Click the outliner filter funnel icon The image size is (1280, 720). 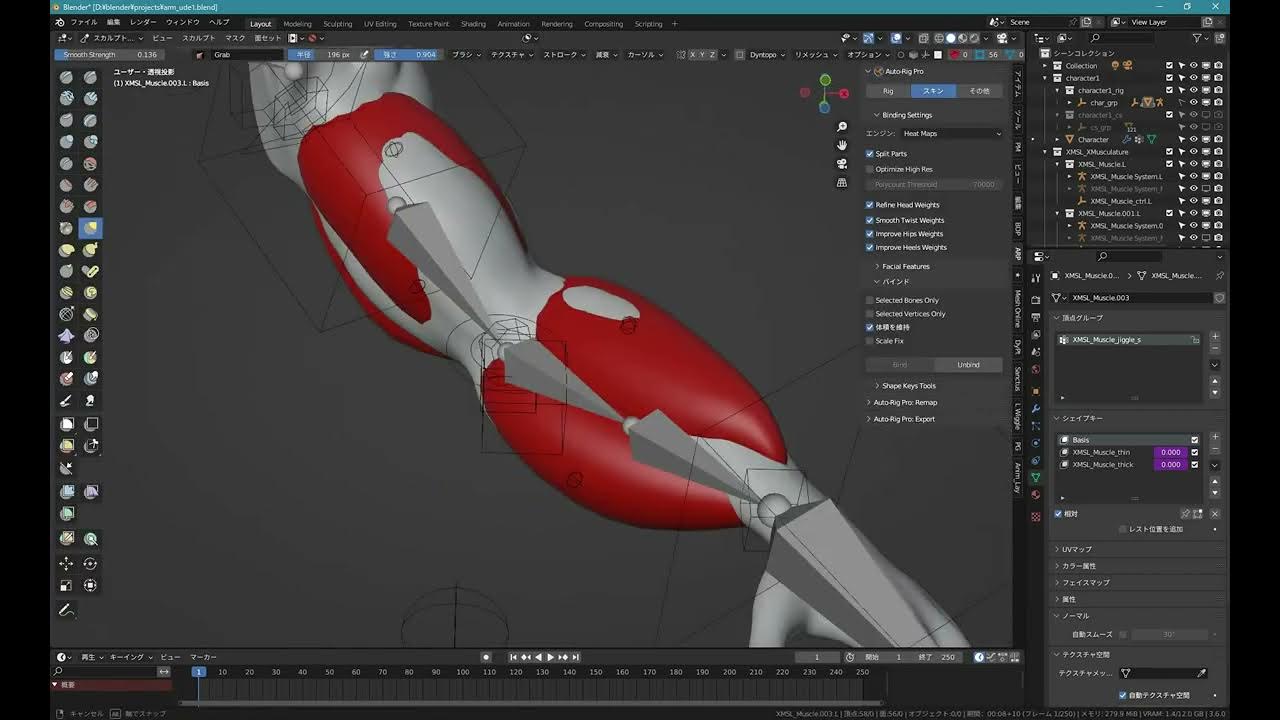point(1197,38)
